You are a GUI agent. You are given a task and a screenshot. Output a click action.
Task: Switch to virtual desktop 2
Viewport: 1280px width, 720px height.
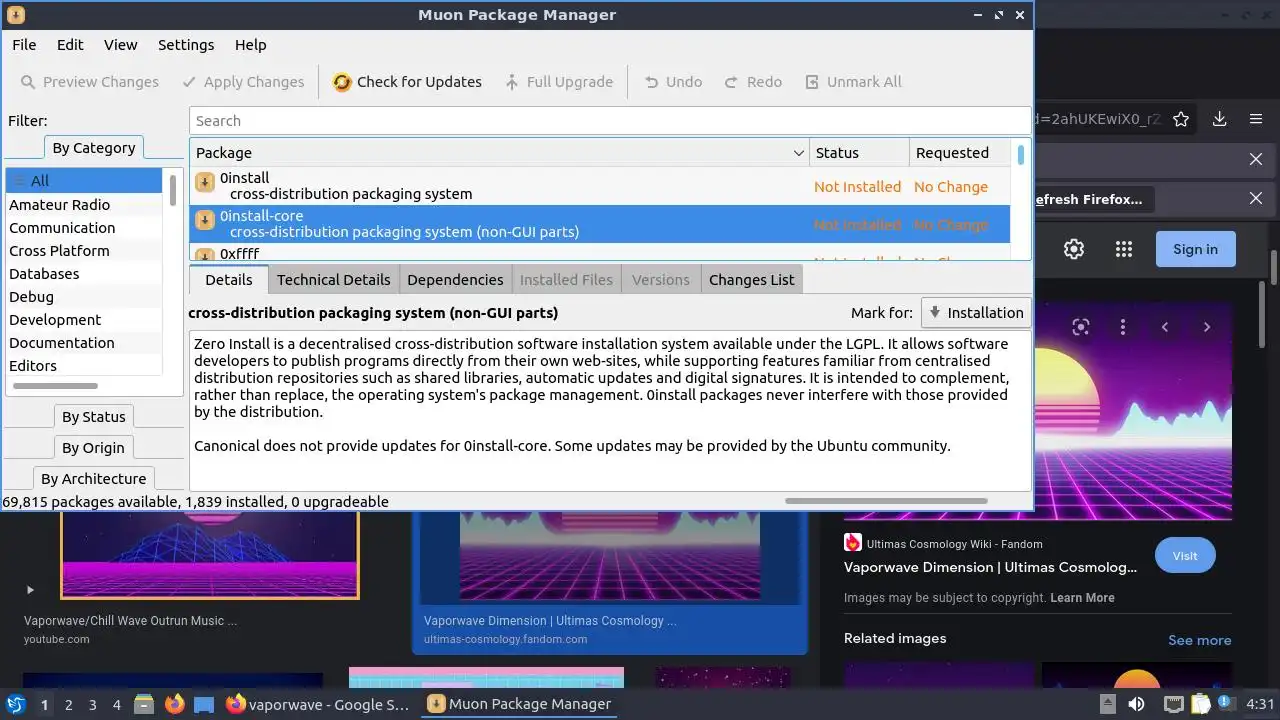click(x=68, y=704)
